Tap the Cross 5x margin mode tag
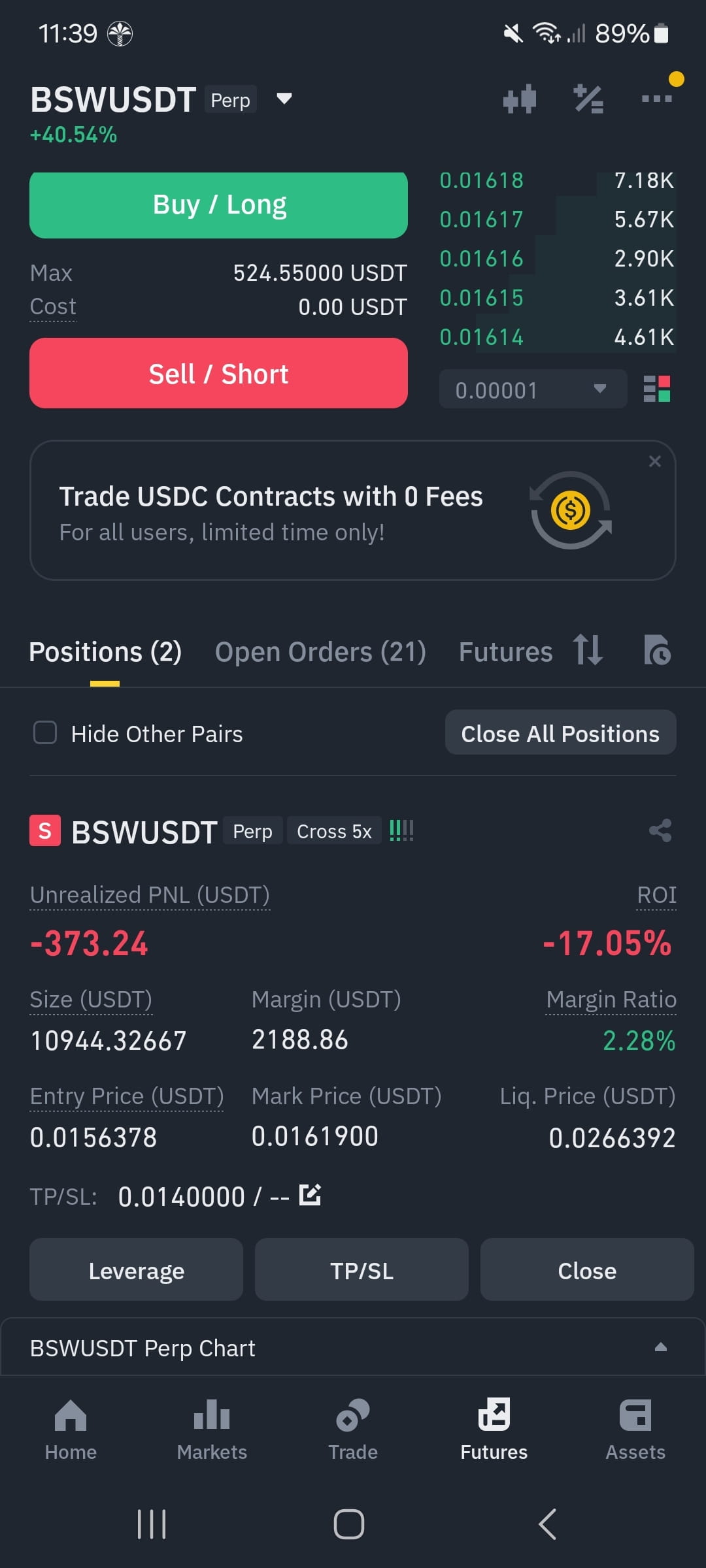Image resolution: width=706 pixels, height=1568 pixels. 334,831
